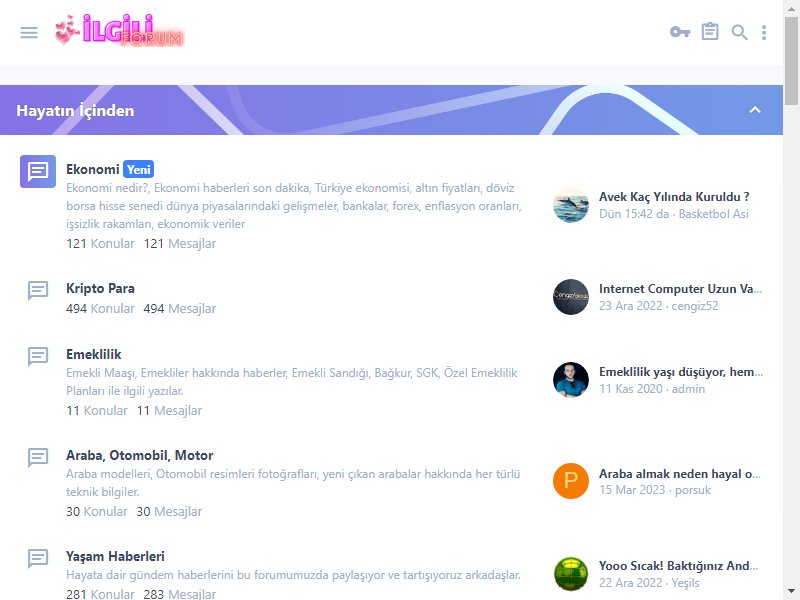The image size is (800, 600).
Task: Click the Yeni badge next to Ekonomi
Action: (x=138, y=169)
